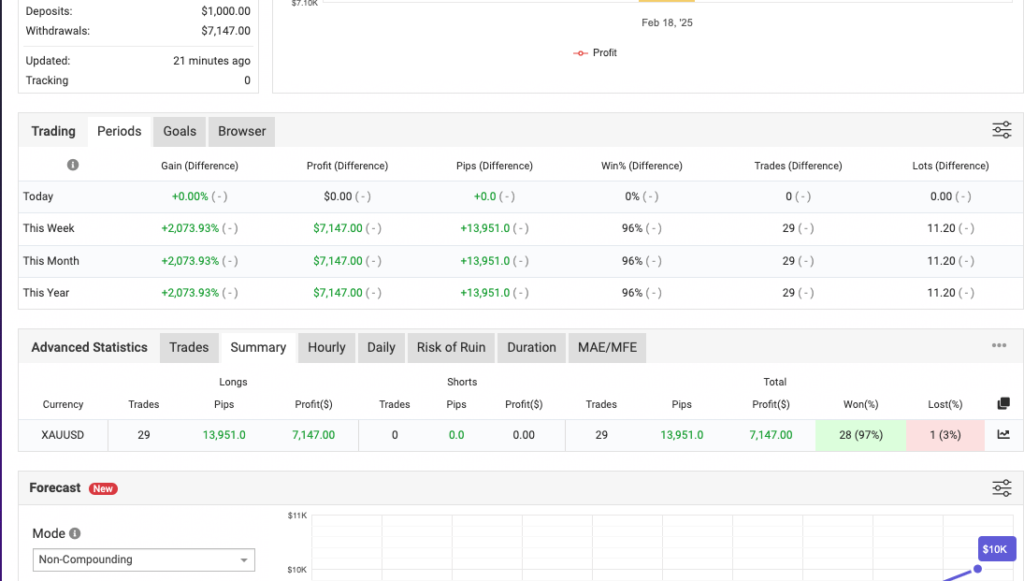
Task: Open Advanced Statistics three-dots menu
Action: (999, 345)
